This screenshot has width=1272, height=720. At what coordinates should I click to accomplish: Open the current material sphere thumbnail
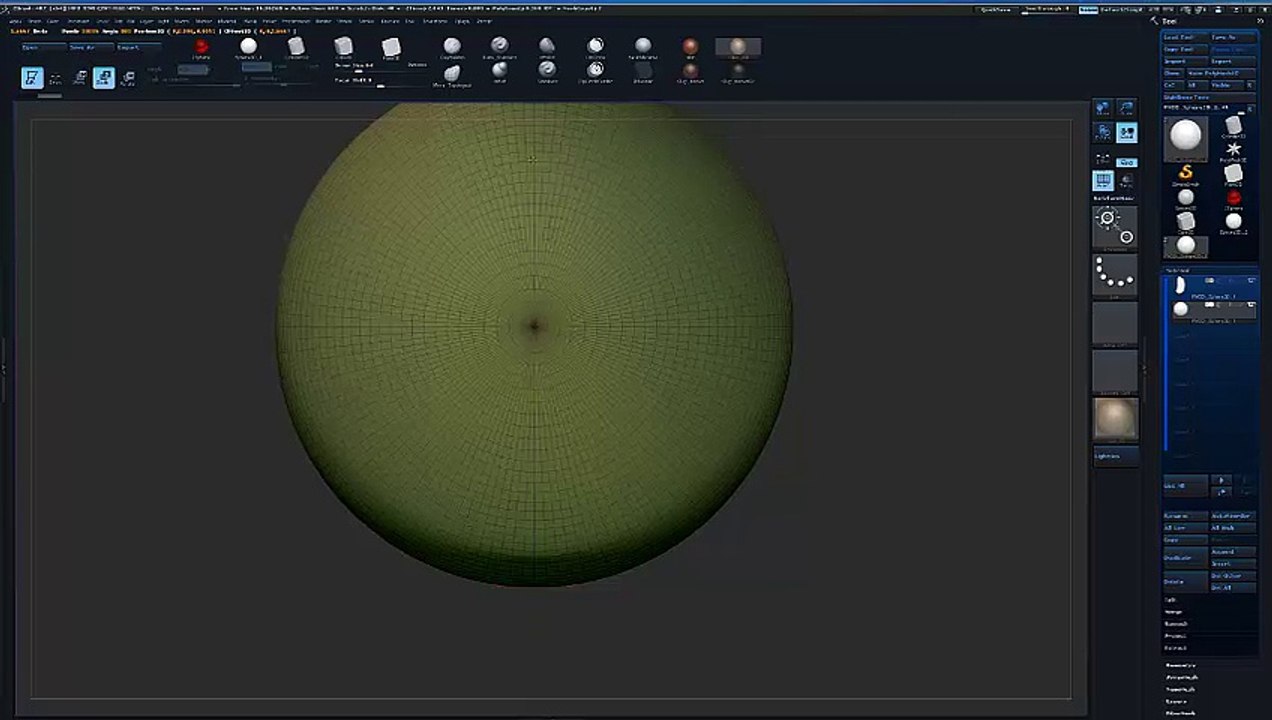coord(1115,419)
